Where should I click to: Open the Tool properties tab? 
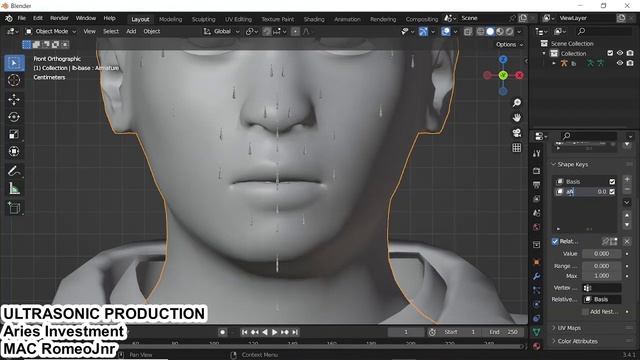(x=537, y=153)
